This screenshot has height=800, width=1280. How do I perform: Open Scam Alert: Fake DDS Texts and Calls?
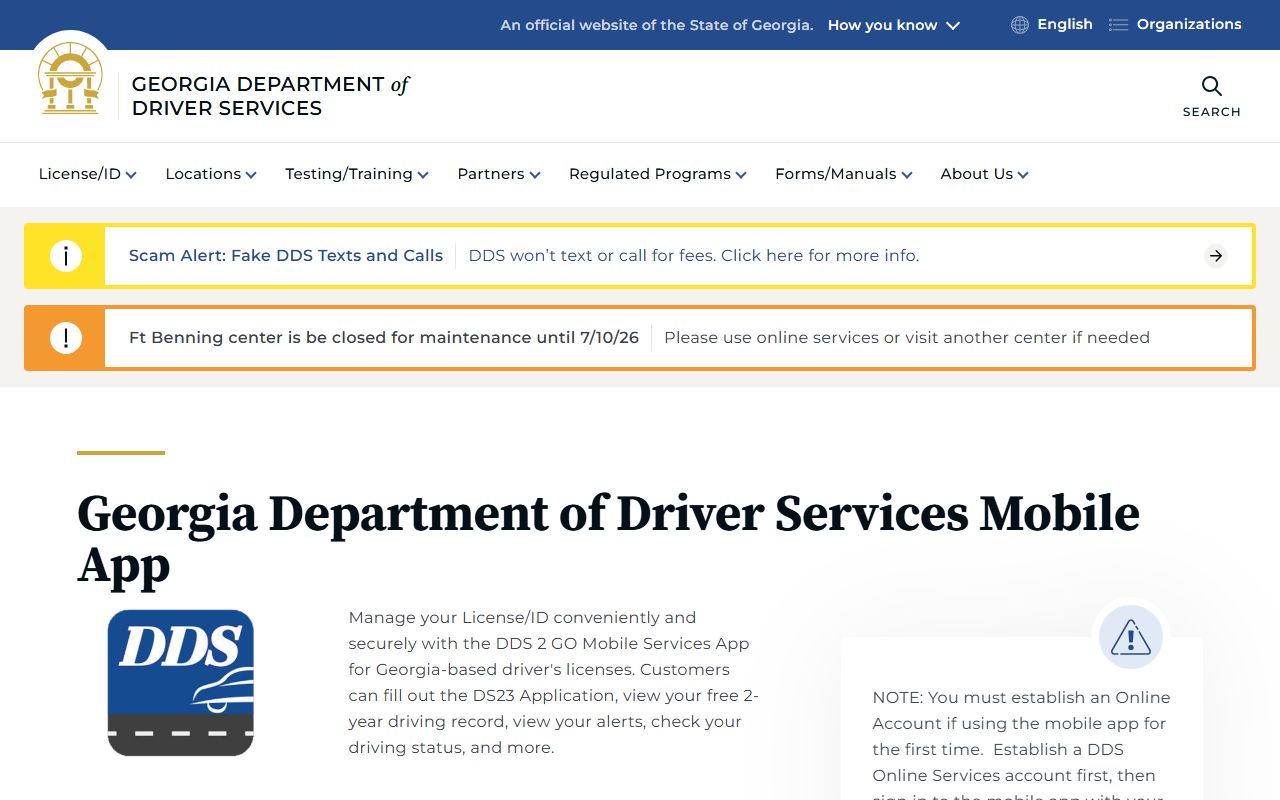click(286, 256)
